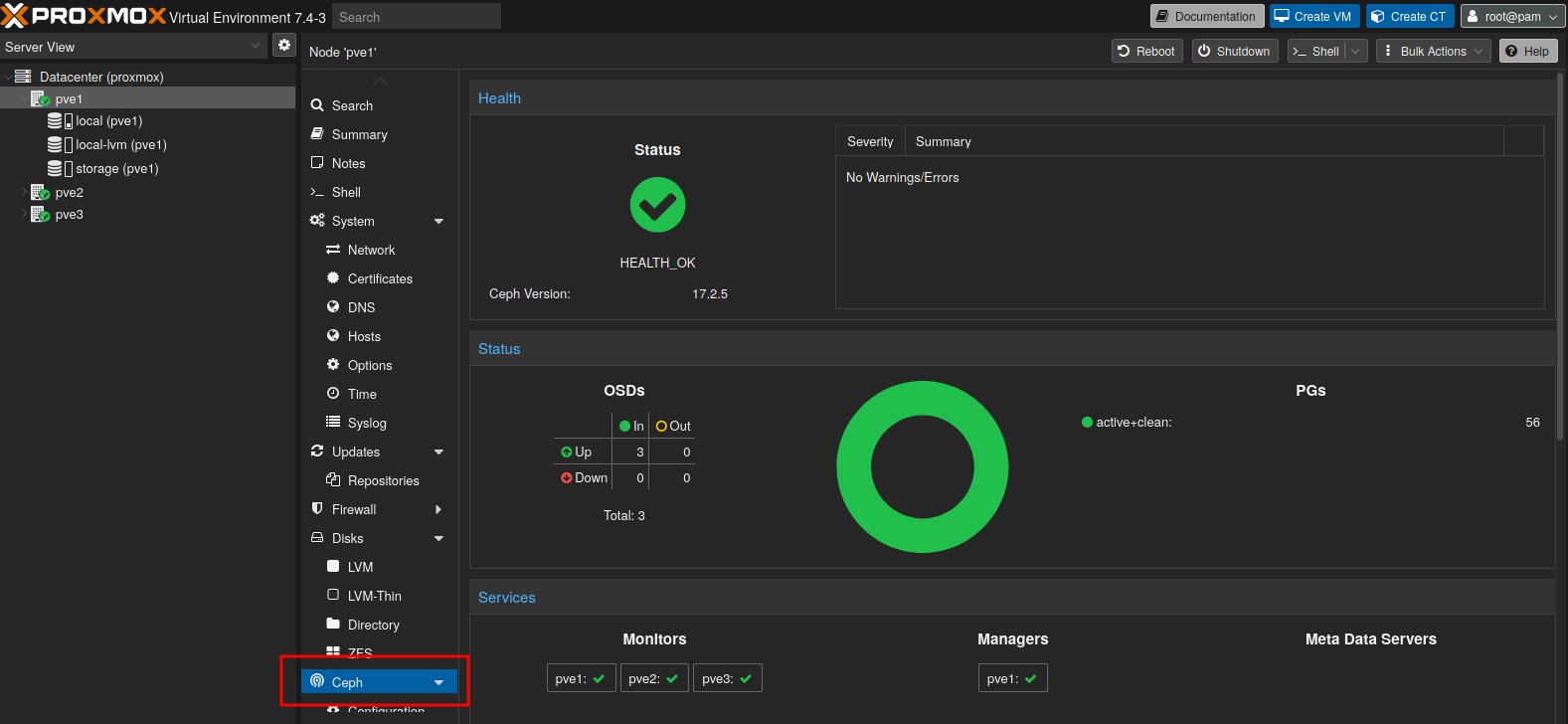
Task: Open the root@pam user menu
Action: click(x=1511, y=16)
